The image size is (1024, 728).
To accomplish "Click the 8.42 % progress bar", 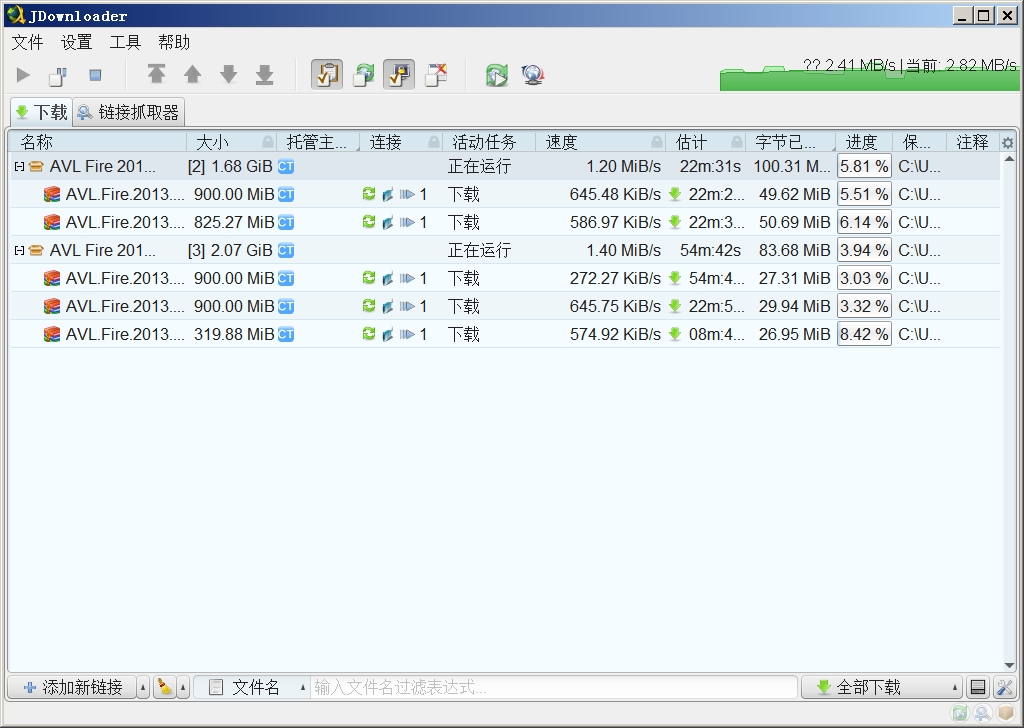I will click(x=864, y=334).
